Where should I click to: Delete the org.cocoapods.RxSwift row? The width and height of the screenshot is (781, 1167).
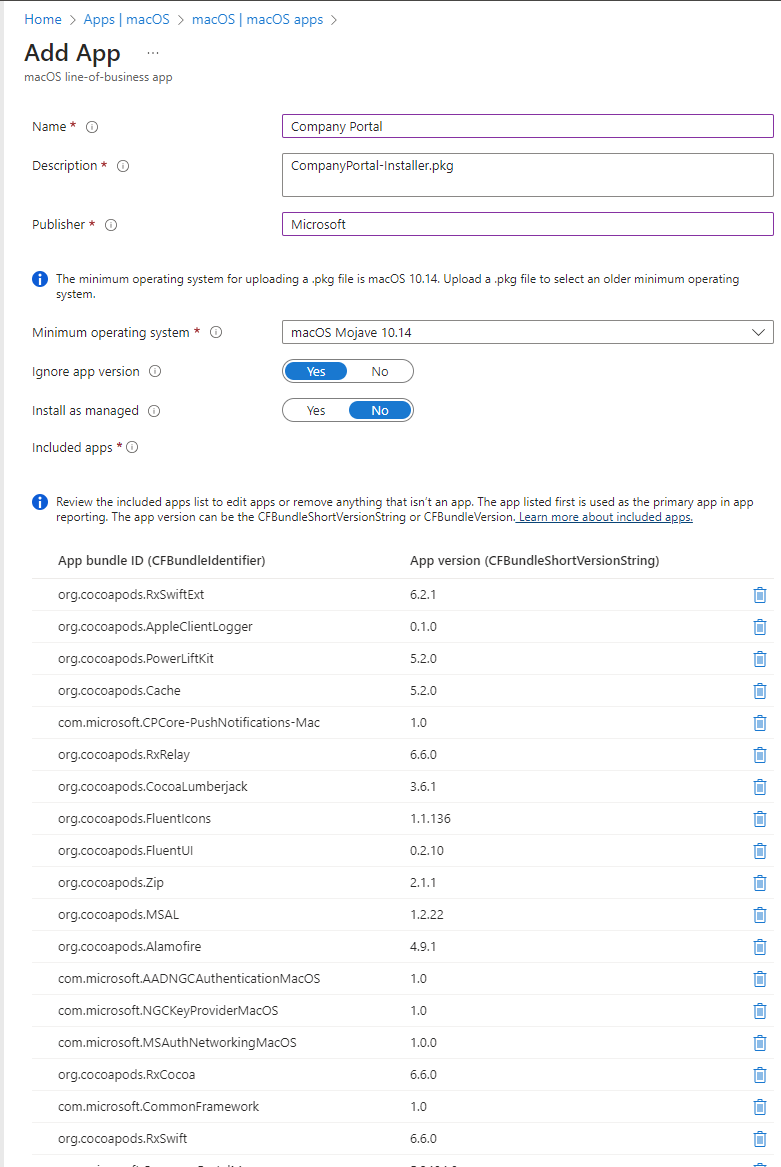759,1139
